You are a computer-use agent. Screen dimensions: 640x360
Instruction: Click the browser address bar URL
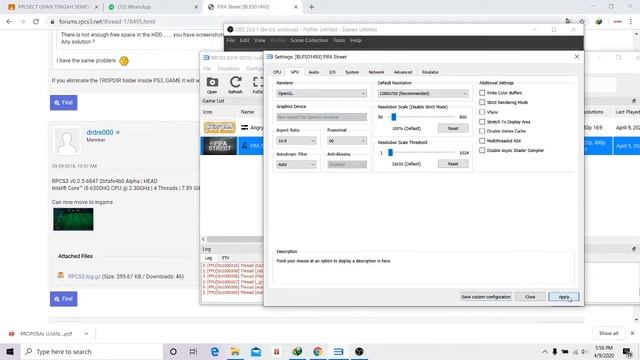click(x=107, y=21)
